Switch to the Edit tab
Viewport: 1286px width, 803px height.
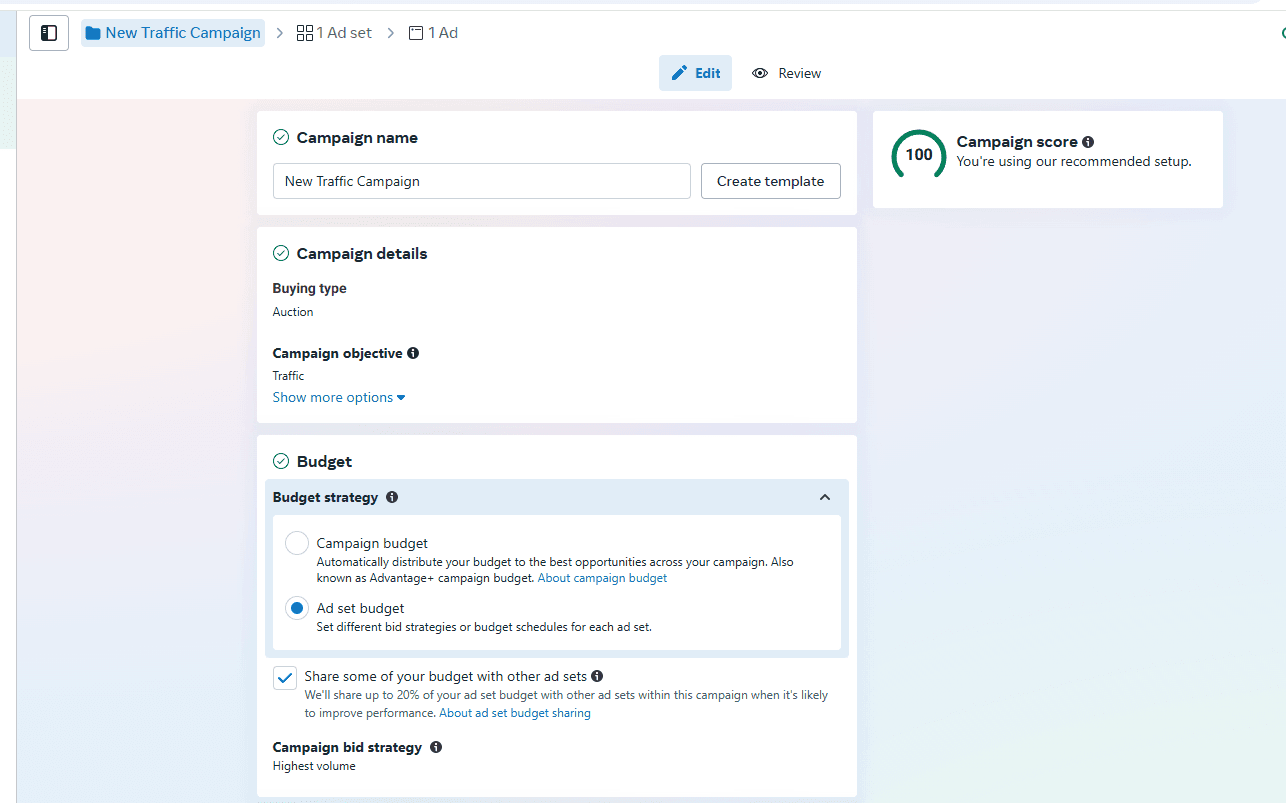click(695, 72)
